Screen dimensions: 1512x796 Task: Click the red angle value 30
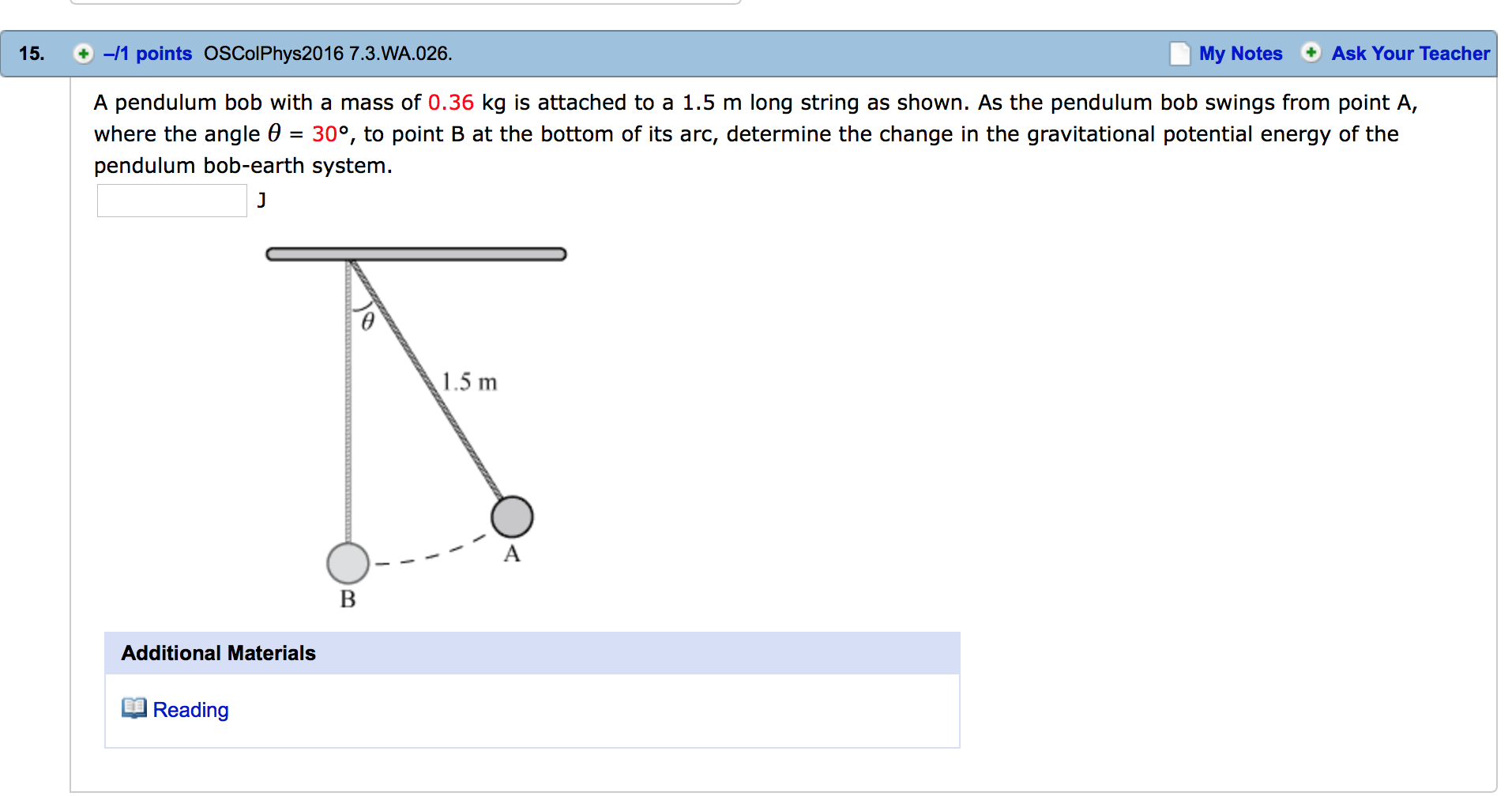tap(325, 134)
